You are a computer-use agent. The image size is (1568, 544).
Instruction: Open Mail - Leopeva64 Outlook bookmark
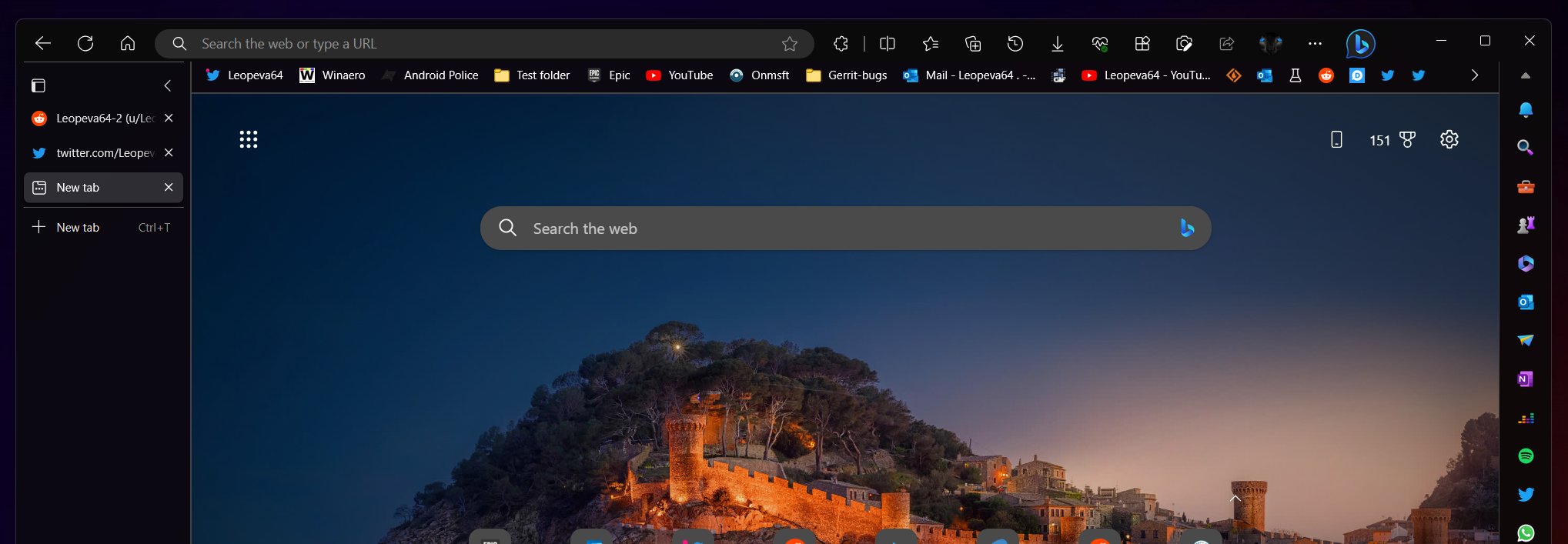coord(969,75)
